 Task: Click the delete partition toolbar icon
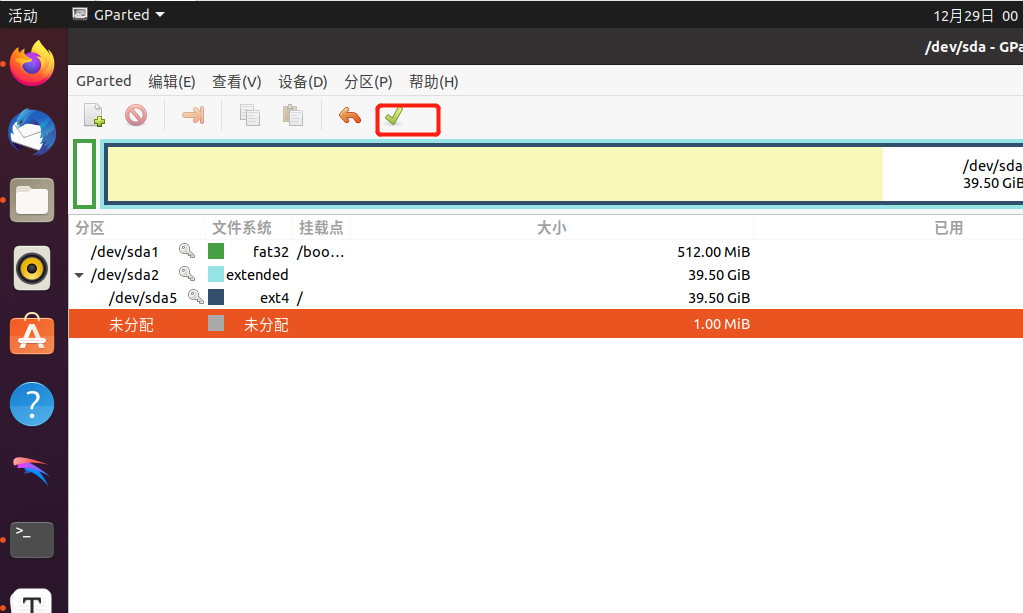click(x=136, y=116)
